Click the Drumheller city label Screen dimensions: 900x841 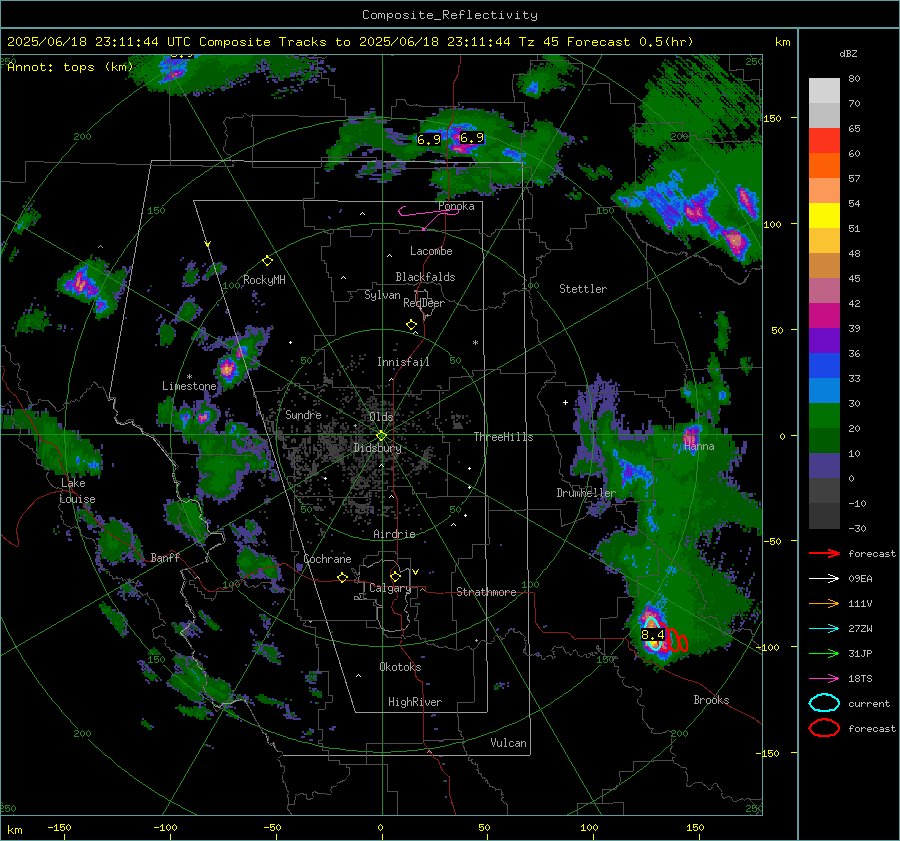[586, 493]
